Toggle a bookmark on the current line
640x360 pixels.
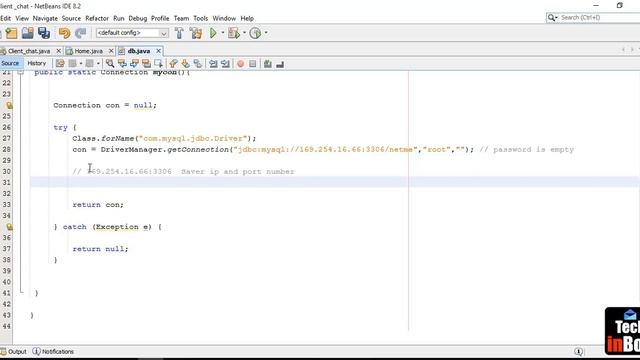[x=198, y=64]
